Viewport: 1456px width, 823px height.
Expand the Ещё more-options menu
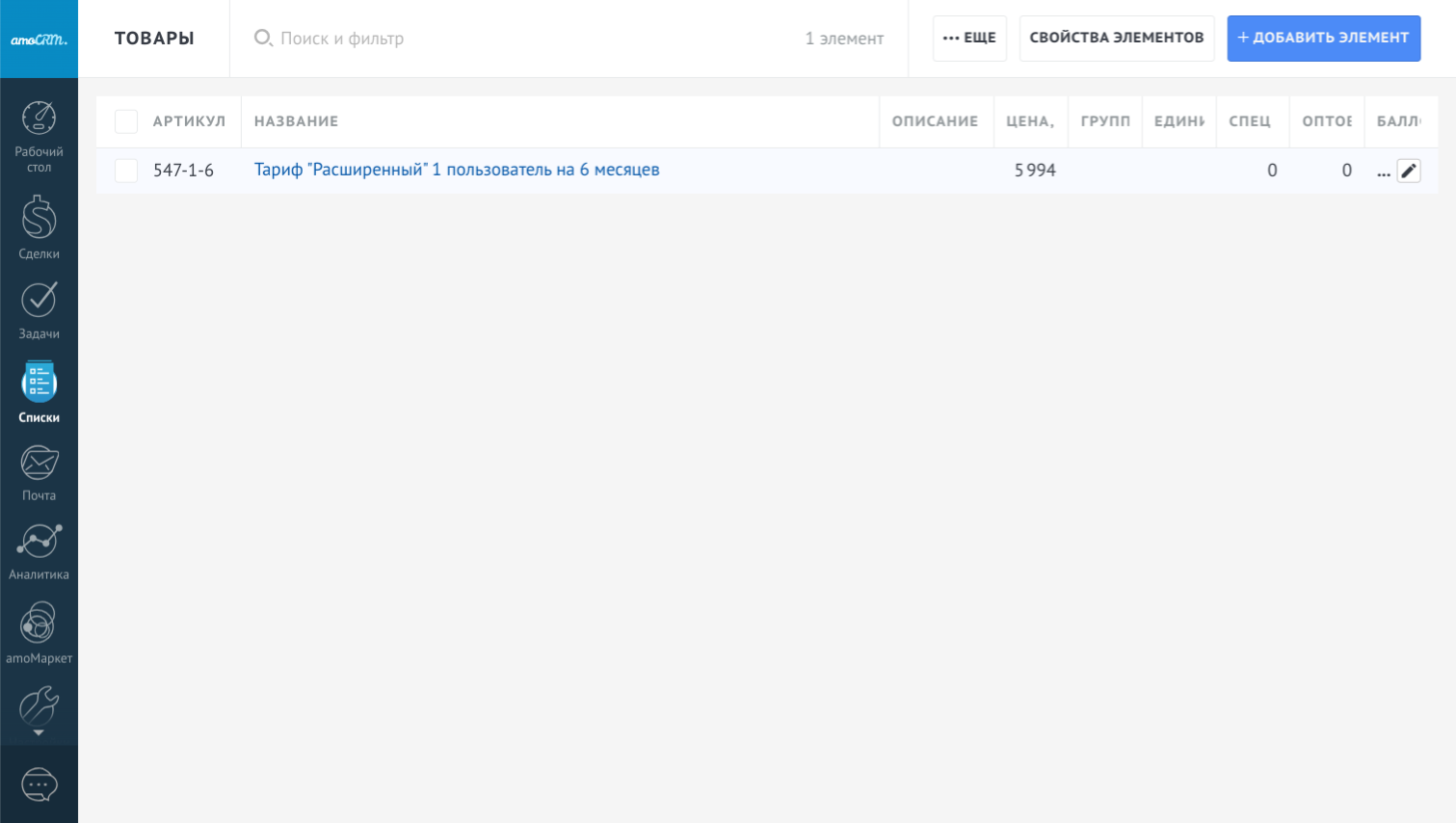[x=969, y=39]
